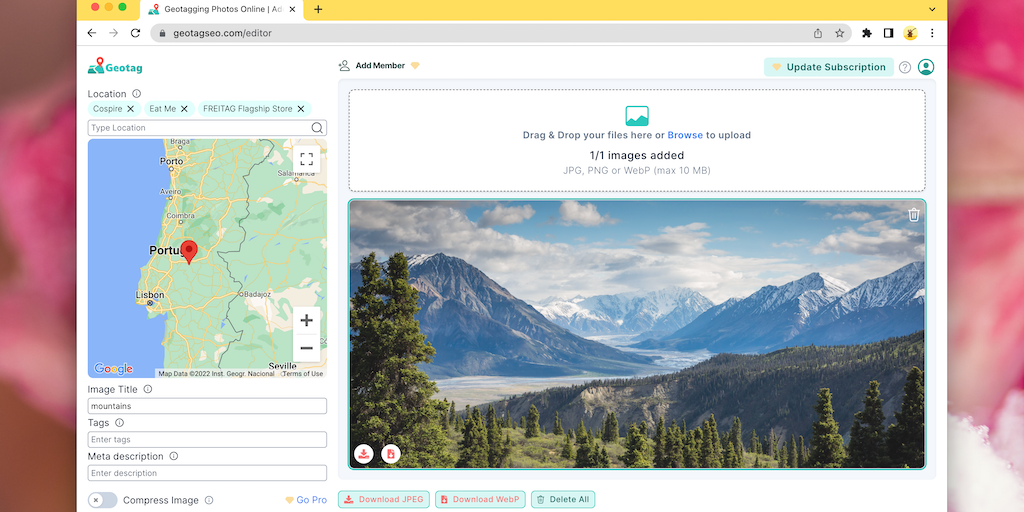Open the help question mark icon
The height and width of the screenshot is (512, 1024).
coord(904,67)
